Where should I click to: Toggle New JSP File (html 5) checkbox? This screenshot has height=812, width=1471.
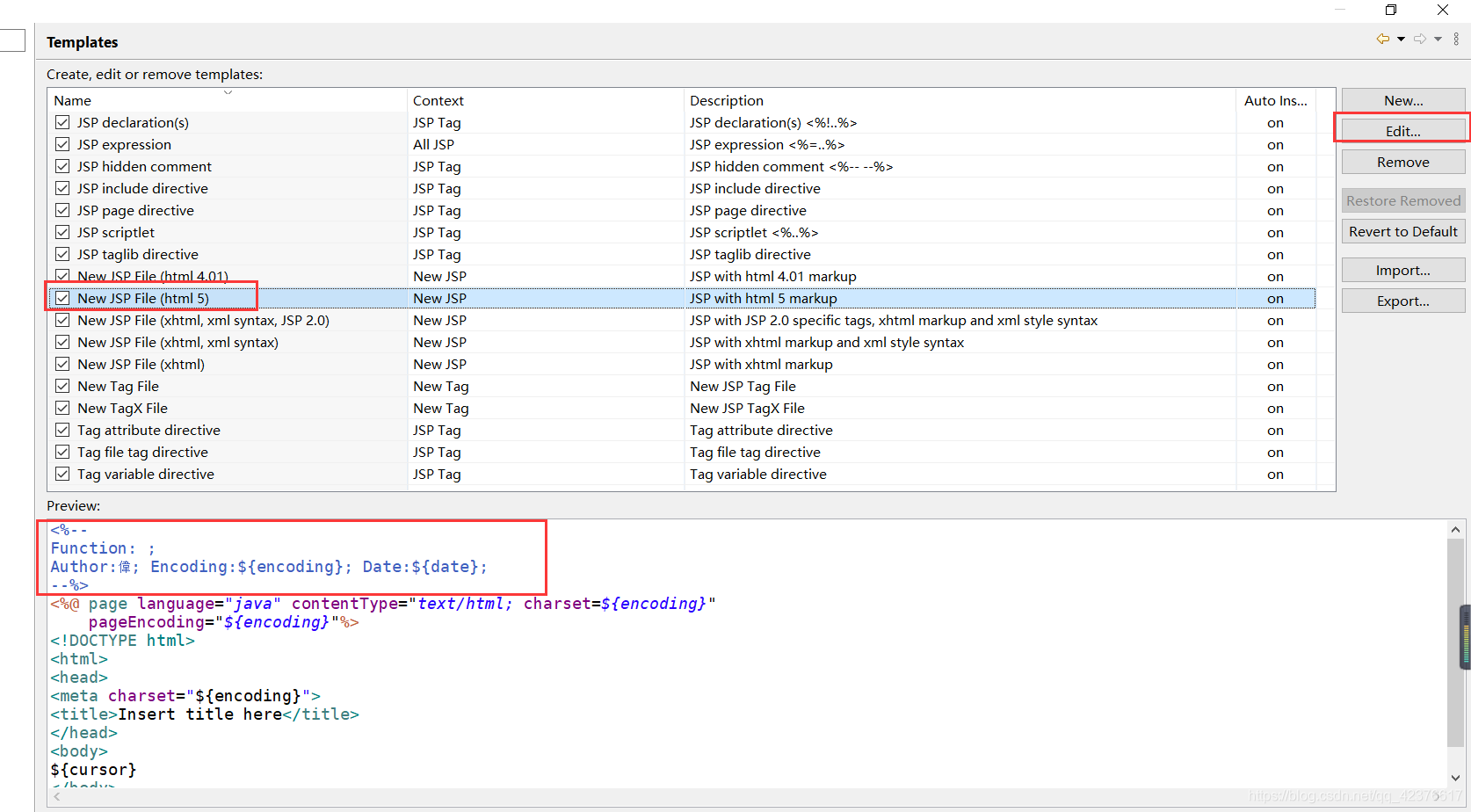click(x=62, y=298)
